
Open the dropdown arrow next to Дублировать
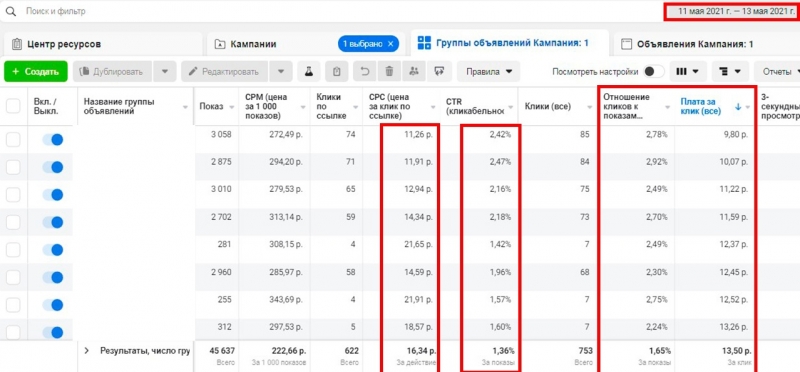(x=165, y=71)
